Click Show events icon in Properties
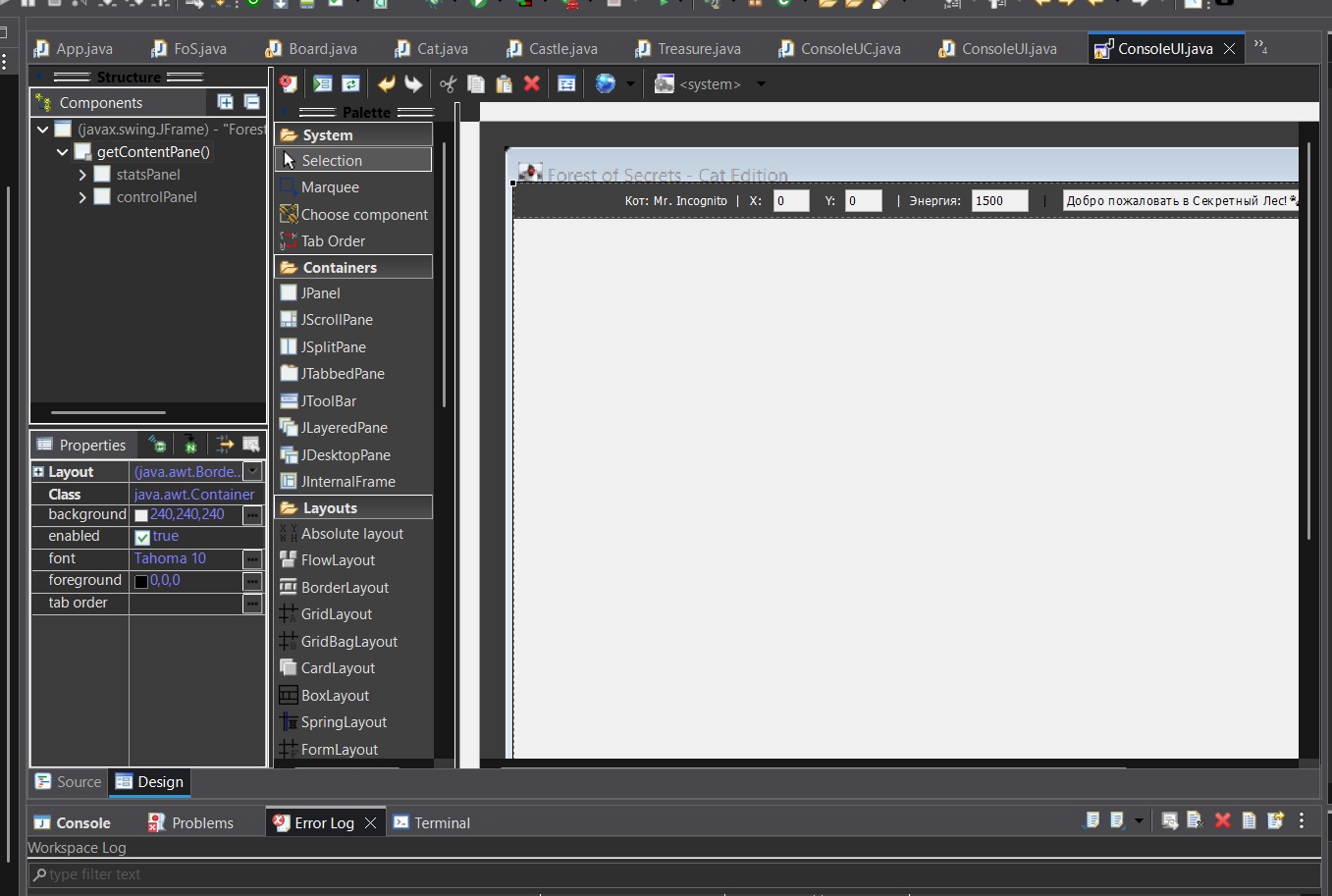The image size is (1332, 896). click(x=157, y=445)
